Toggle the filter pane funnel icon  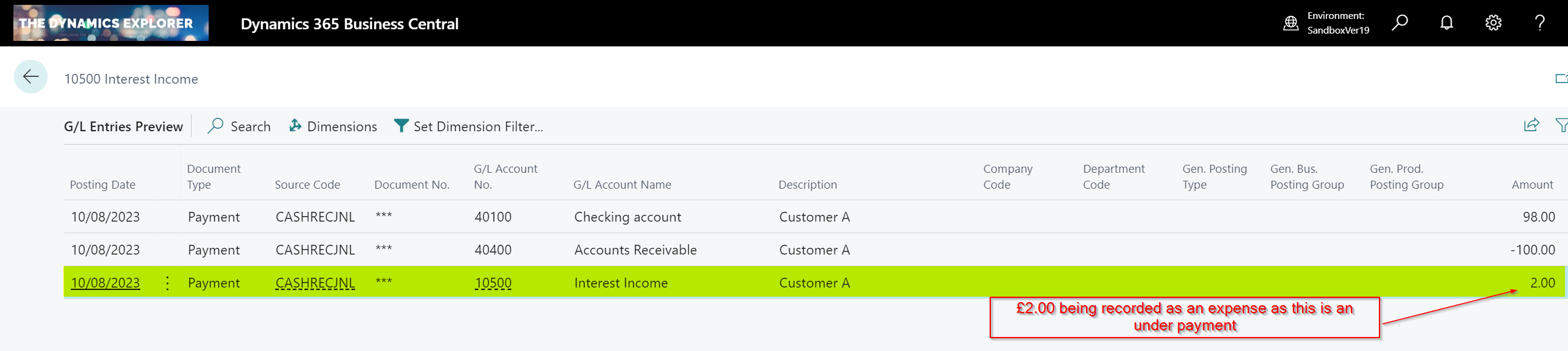click(x=1561, y=126)
